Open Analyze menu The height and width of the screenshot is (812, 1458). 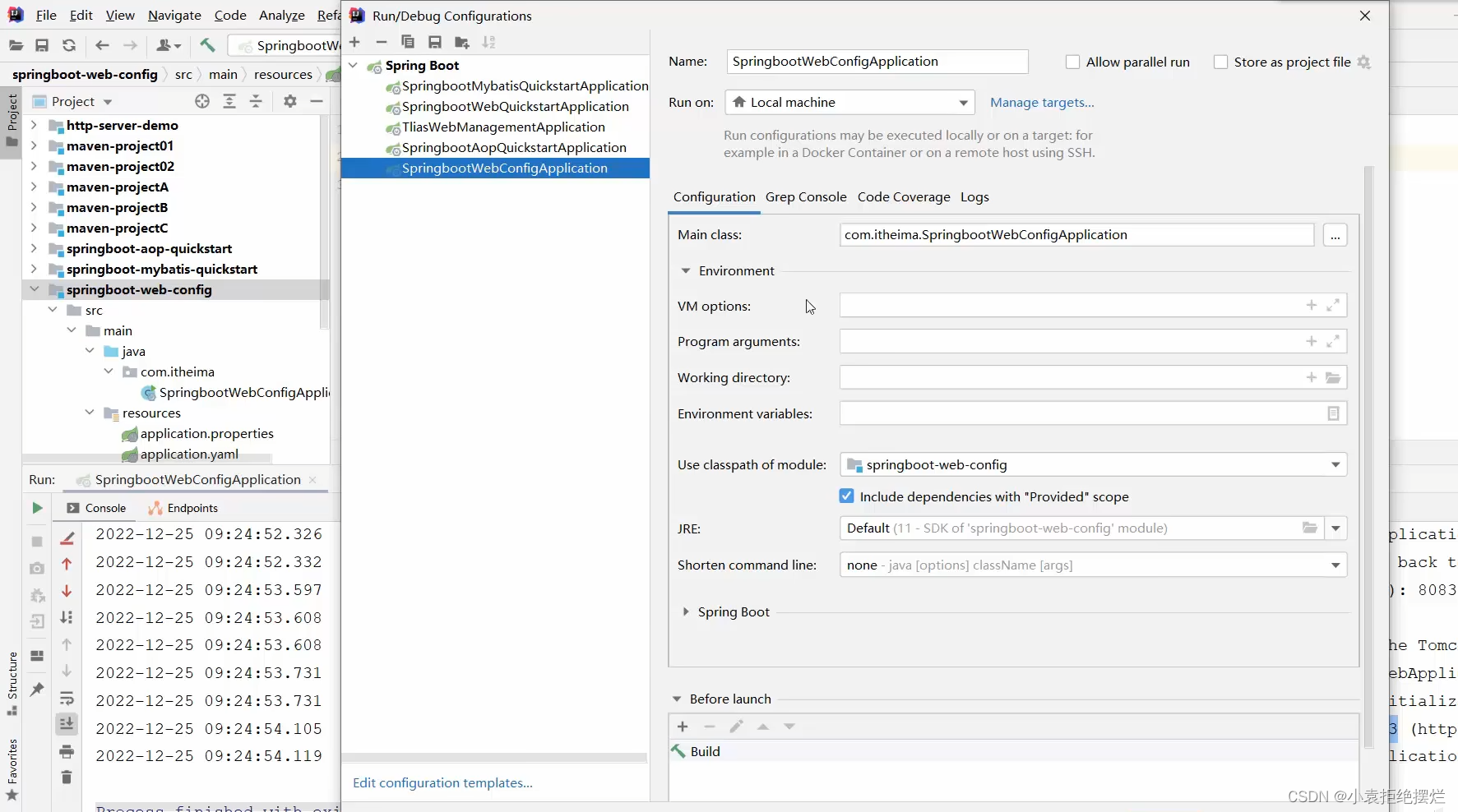click(282, 15)
